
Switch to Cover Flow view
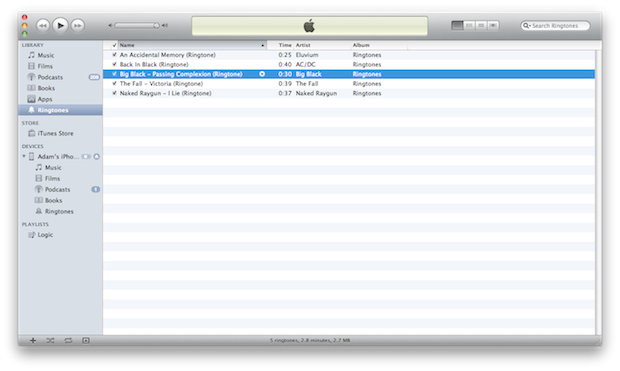click(493, 25)
